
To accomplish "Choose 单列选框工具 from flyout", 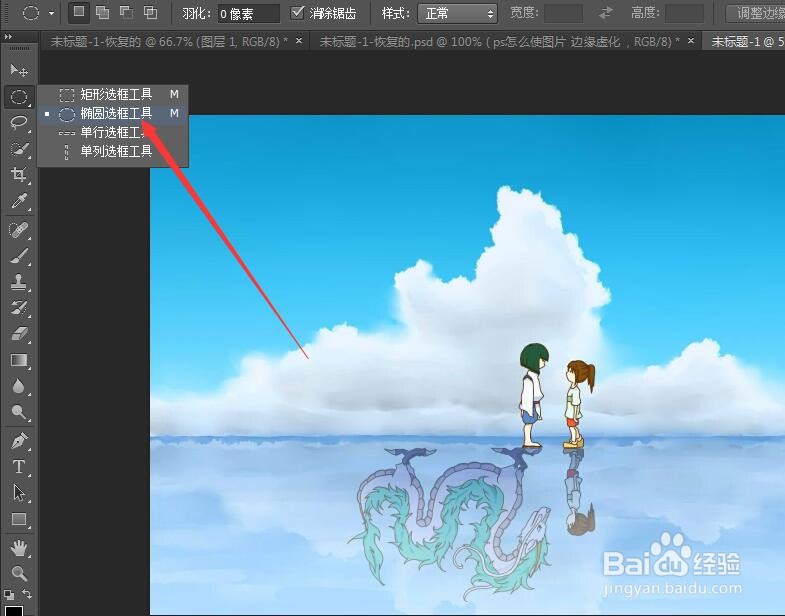I will [113, 151].
